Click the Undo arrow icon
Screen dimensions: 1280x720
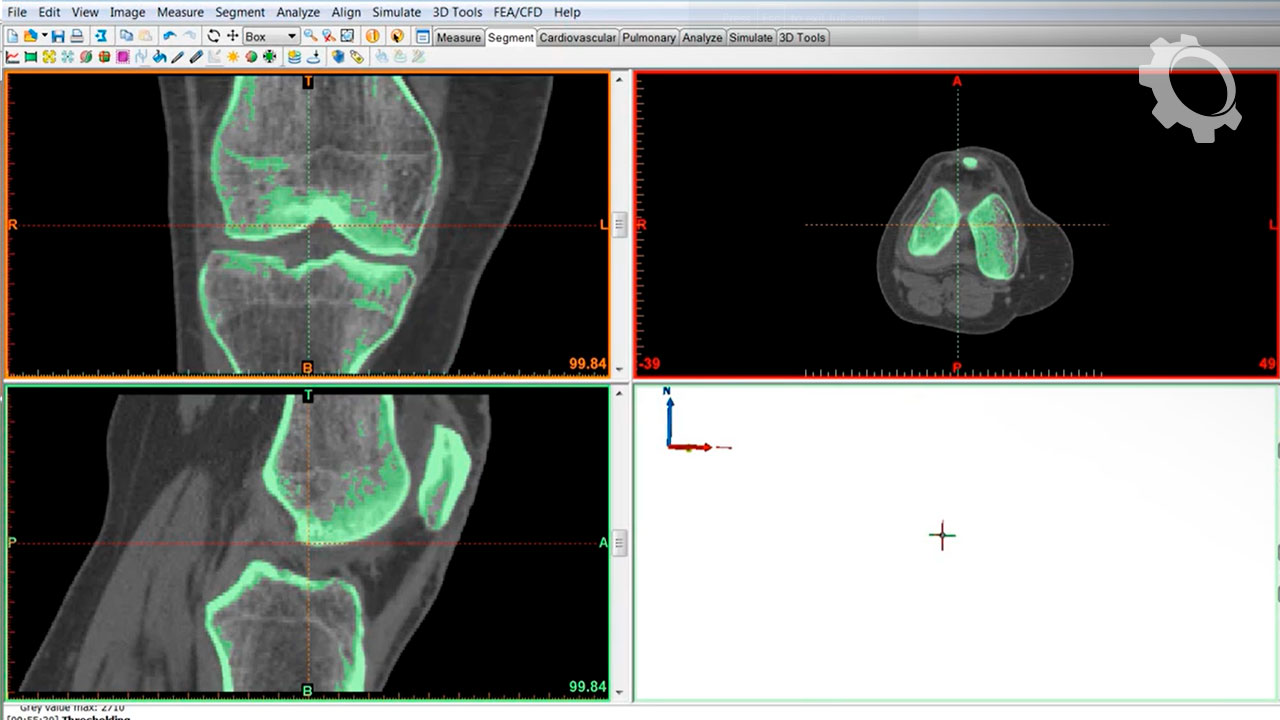tap(170, 36)
